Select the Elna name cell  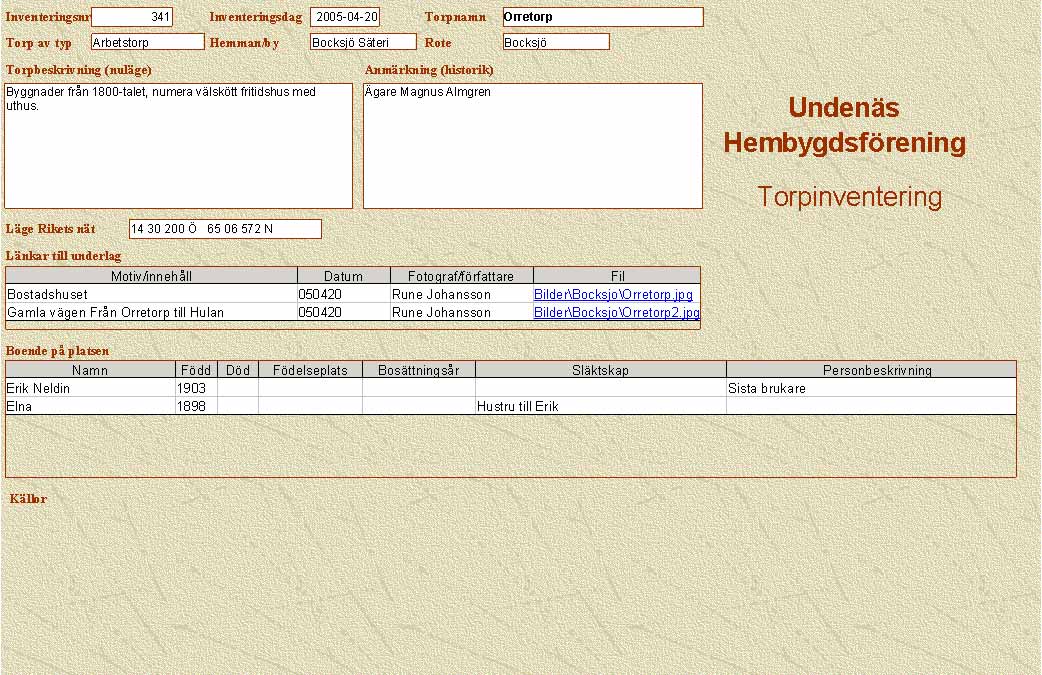[x=90, y=407]
